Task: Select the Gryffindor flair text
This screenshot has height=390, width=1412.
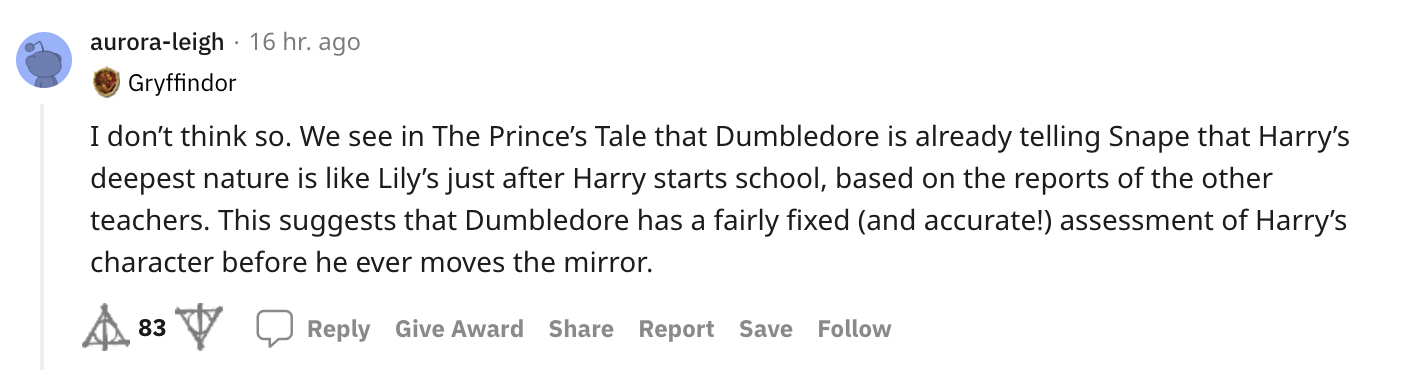Action: point(182,83)
